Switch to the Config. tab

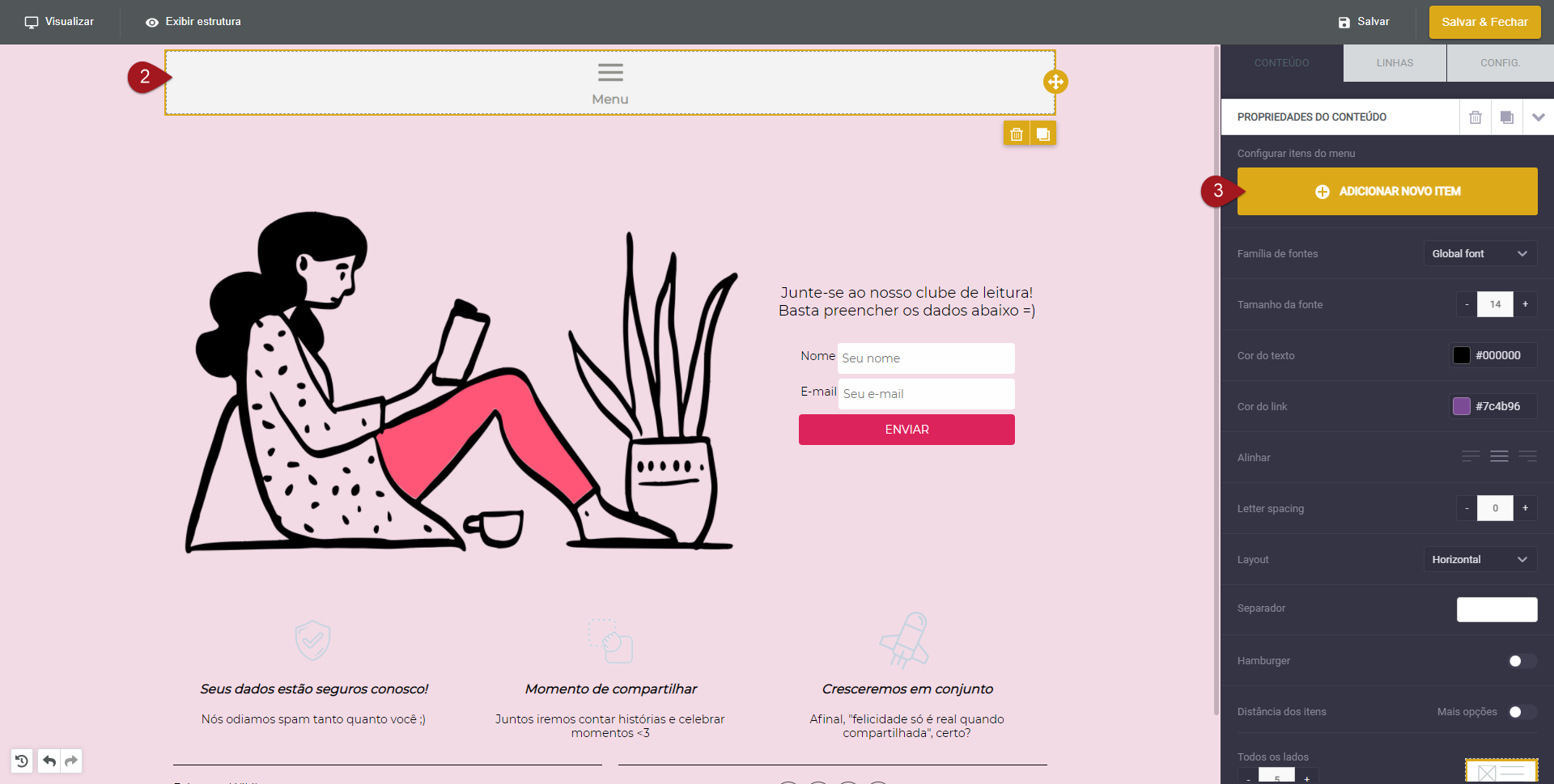(x=1500, y=63)
